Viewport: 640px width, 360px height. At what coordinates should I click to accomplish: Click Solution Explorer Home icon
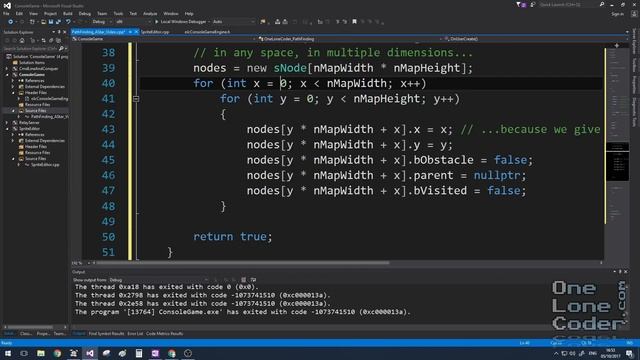click(x=22, y=40)
